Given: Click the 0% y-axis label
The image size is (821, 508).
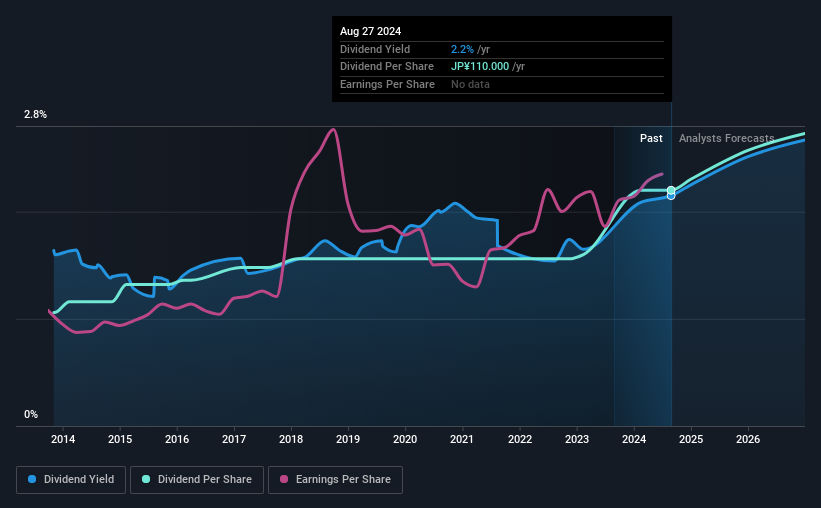Looking at the screenshot, I should (31, 414).
